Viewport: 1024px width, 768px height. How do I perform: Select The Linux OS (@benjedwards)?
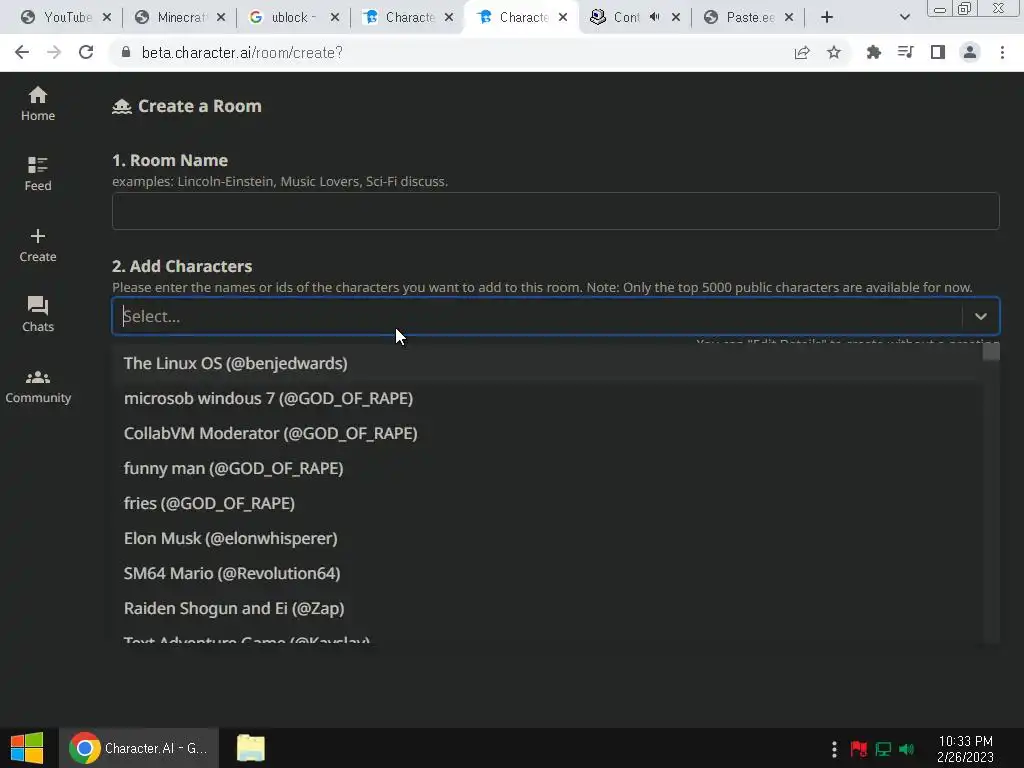point(547,363)
